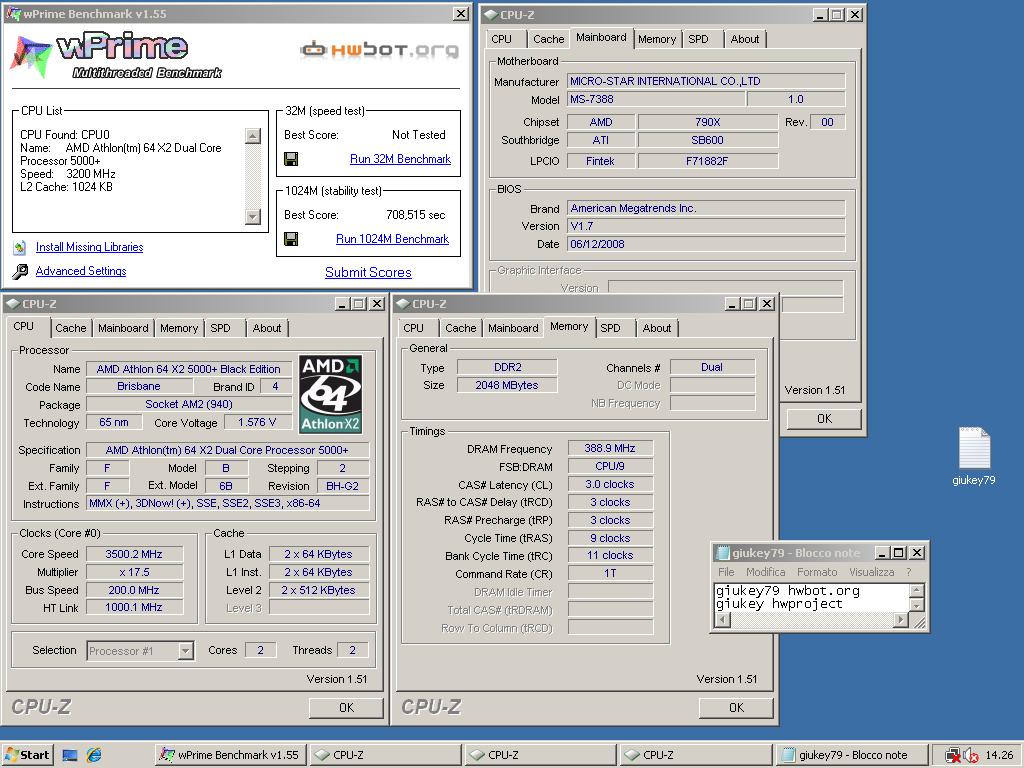1024x768 pixels.
Task: Click the Multiplier value x 17.5
Action: click(134, 571)
